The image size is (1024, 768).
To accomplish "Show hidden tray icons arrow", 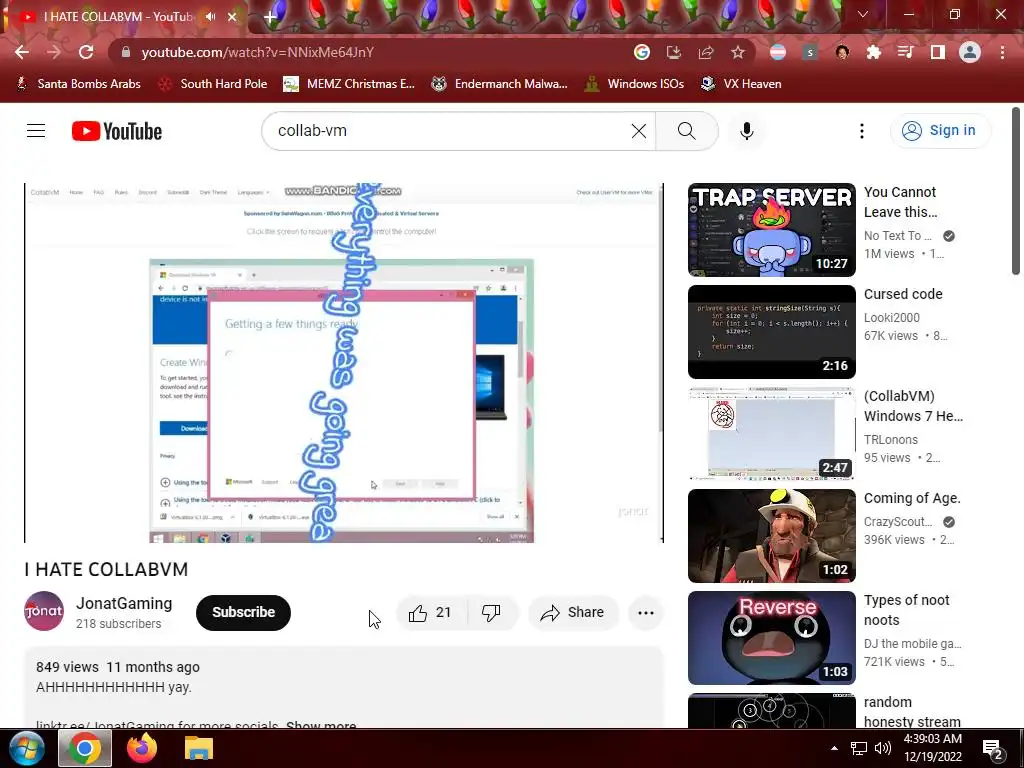I will pyautogui.click(x=835, y=748).
